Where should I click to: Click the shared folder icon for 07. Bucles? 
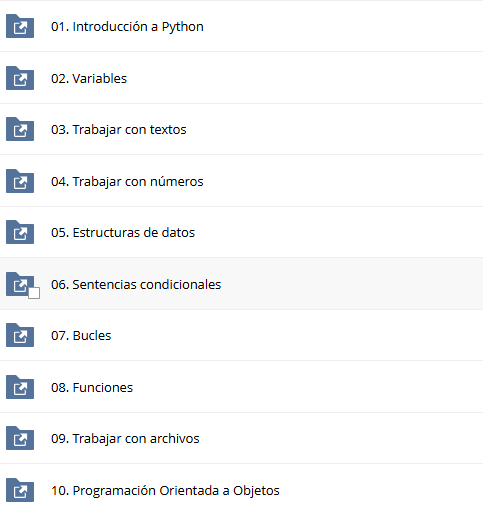[x=20, y=335]
